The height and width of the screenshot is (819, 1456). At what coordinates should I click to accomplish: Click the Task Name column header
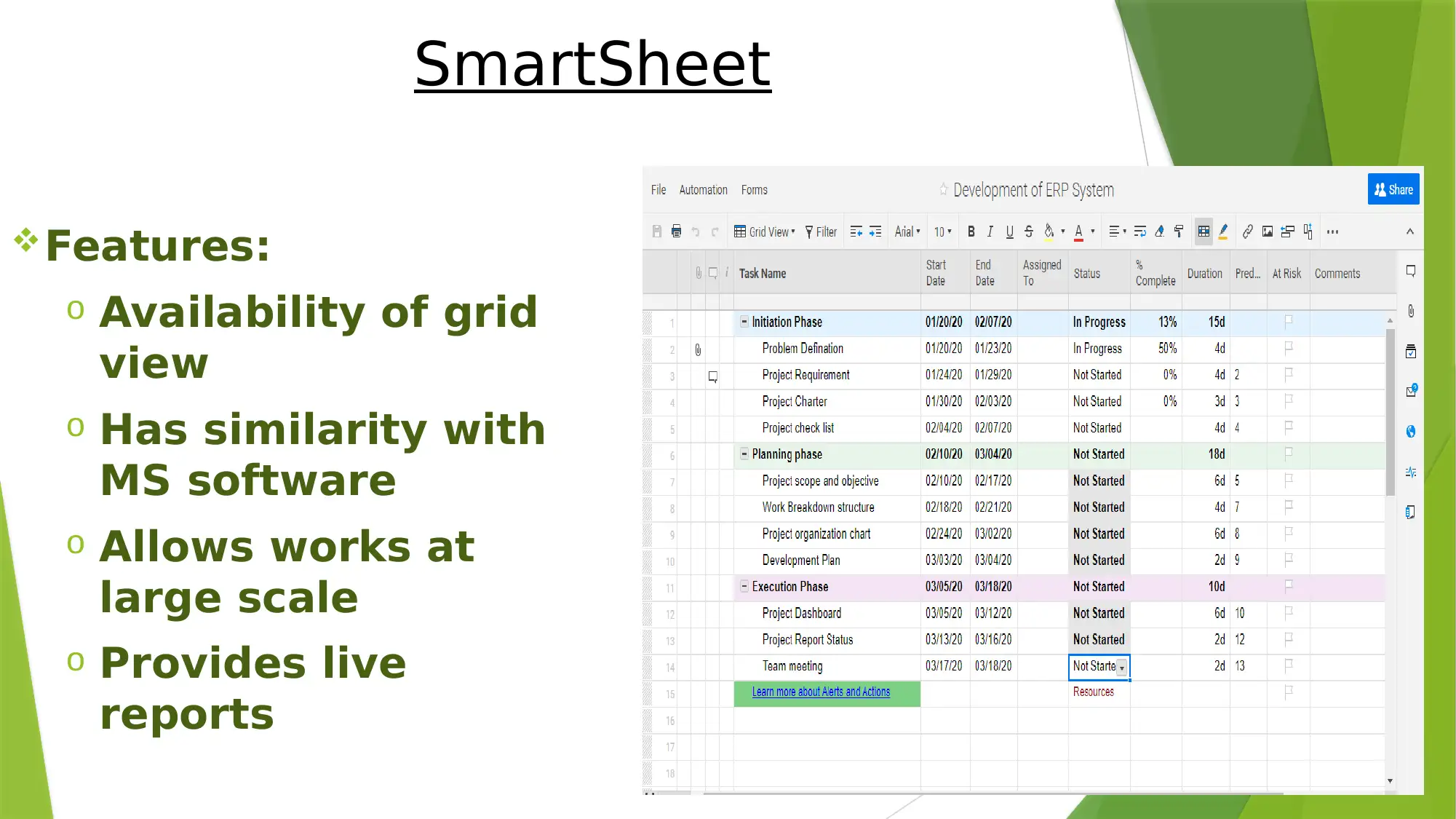(827, 273)
